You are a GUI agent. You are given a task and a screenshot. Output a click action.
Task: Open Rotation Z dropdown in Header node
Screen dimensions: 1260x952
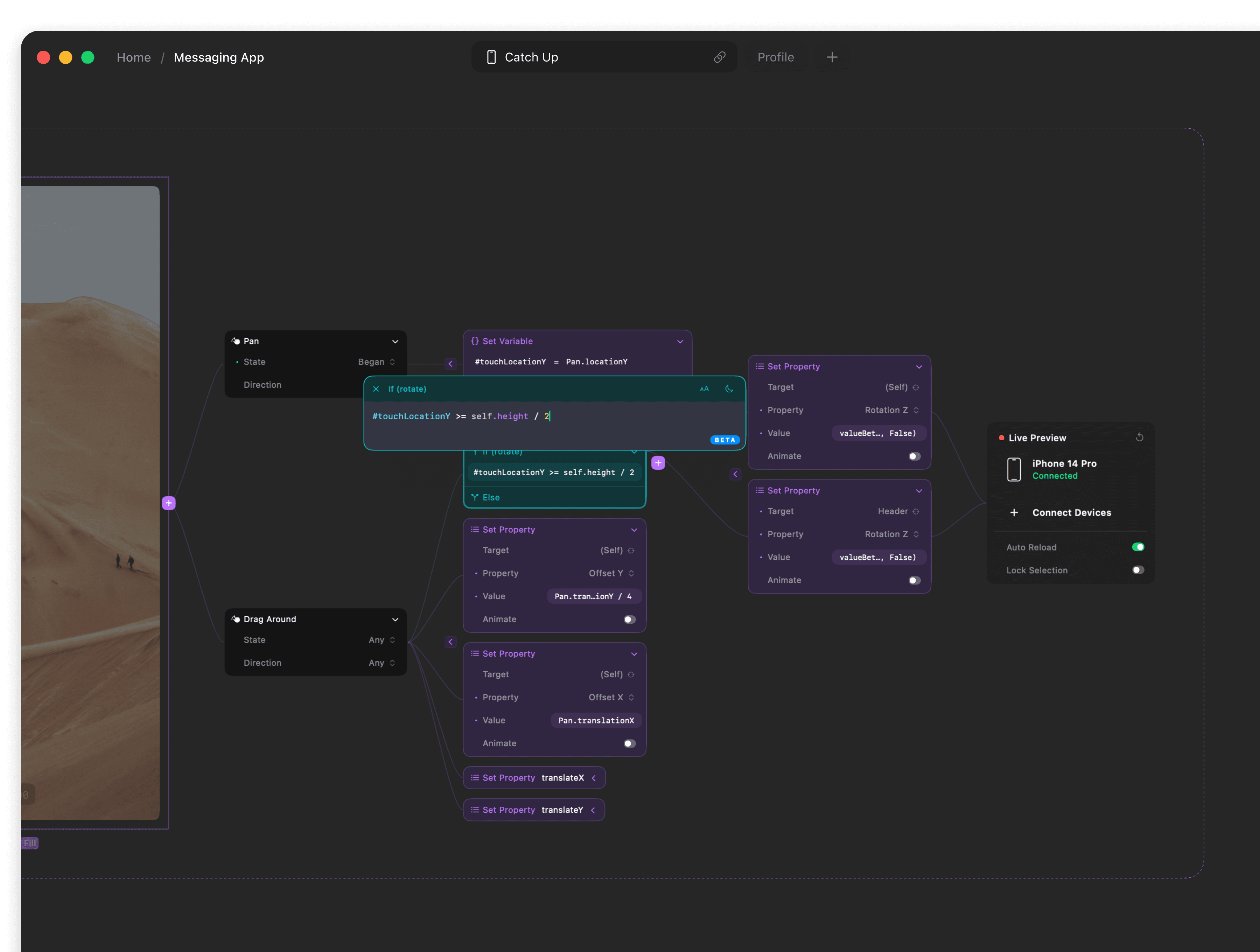point(891,534)
